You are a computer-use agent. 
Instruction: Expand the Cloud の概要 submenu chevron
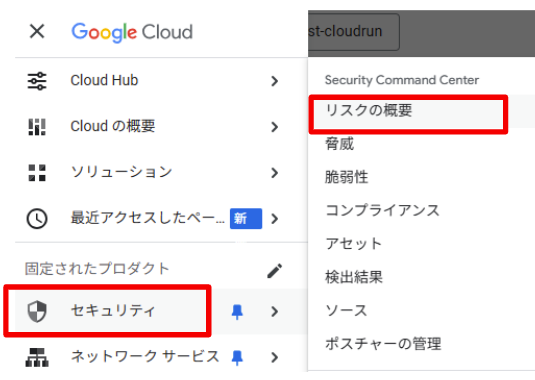click(274, 127)
